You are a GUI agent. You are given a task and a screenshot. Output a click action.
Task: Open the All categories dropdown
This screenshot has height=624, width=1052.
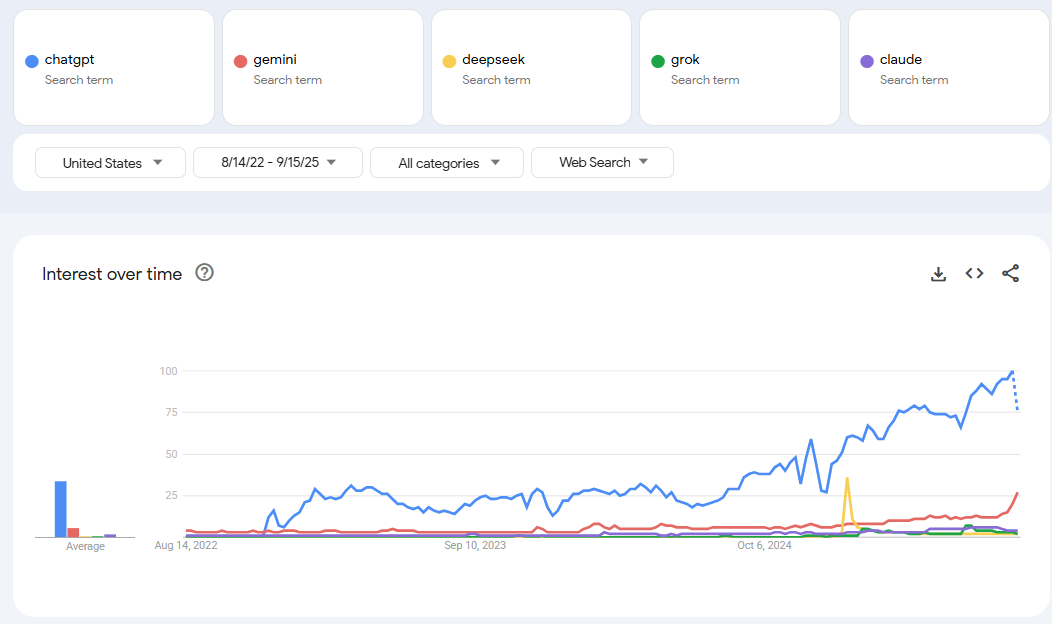[x=447, y=162]
